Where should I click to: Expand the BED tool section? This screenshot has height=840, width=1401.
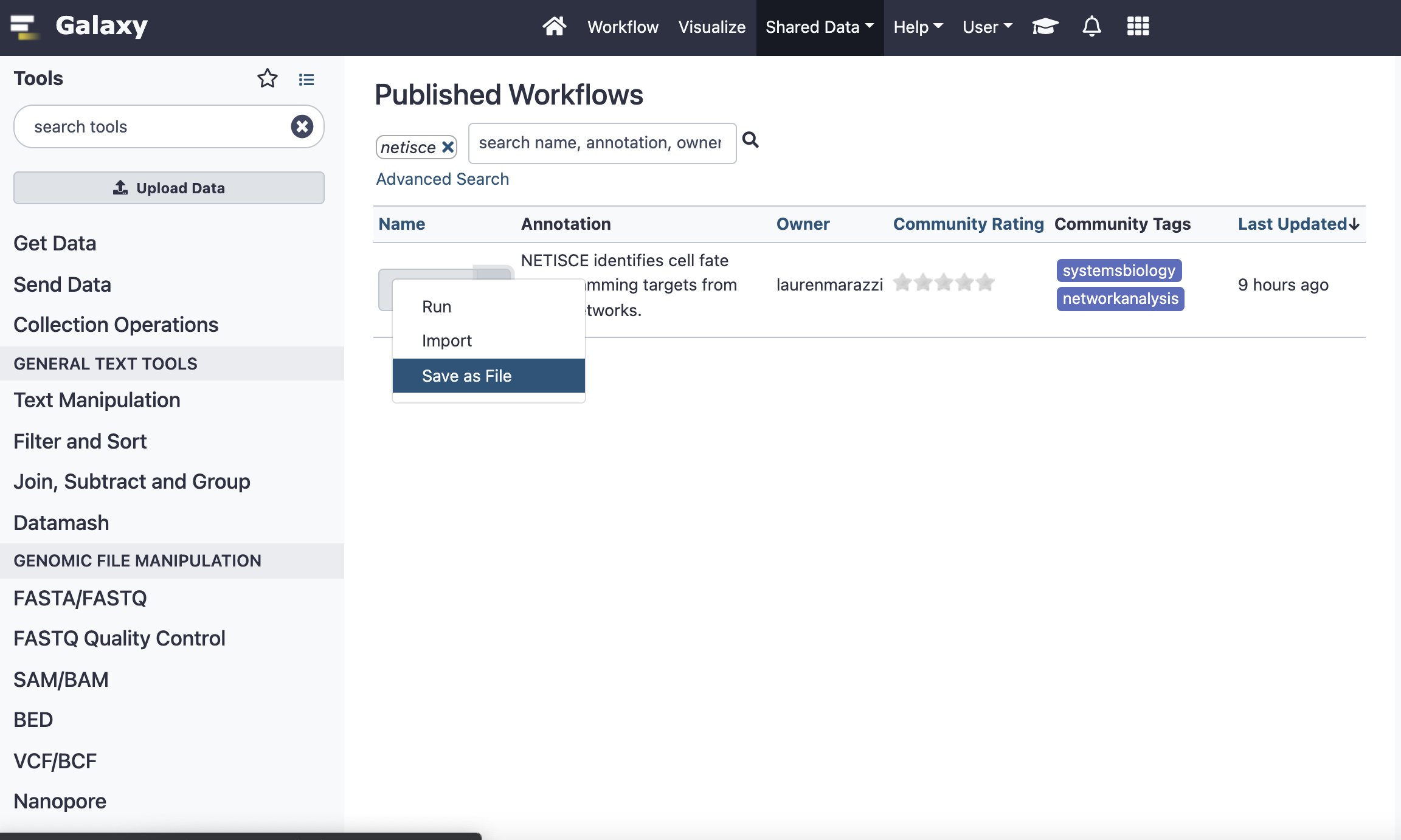pos(33,720)
